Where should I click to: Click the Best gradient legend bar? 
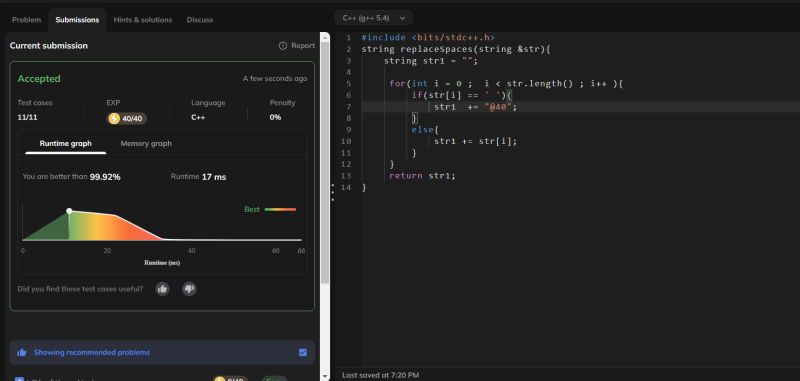click(280, 210)
